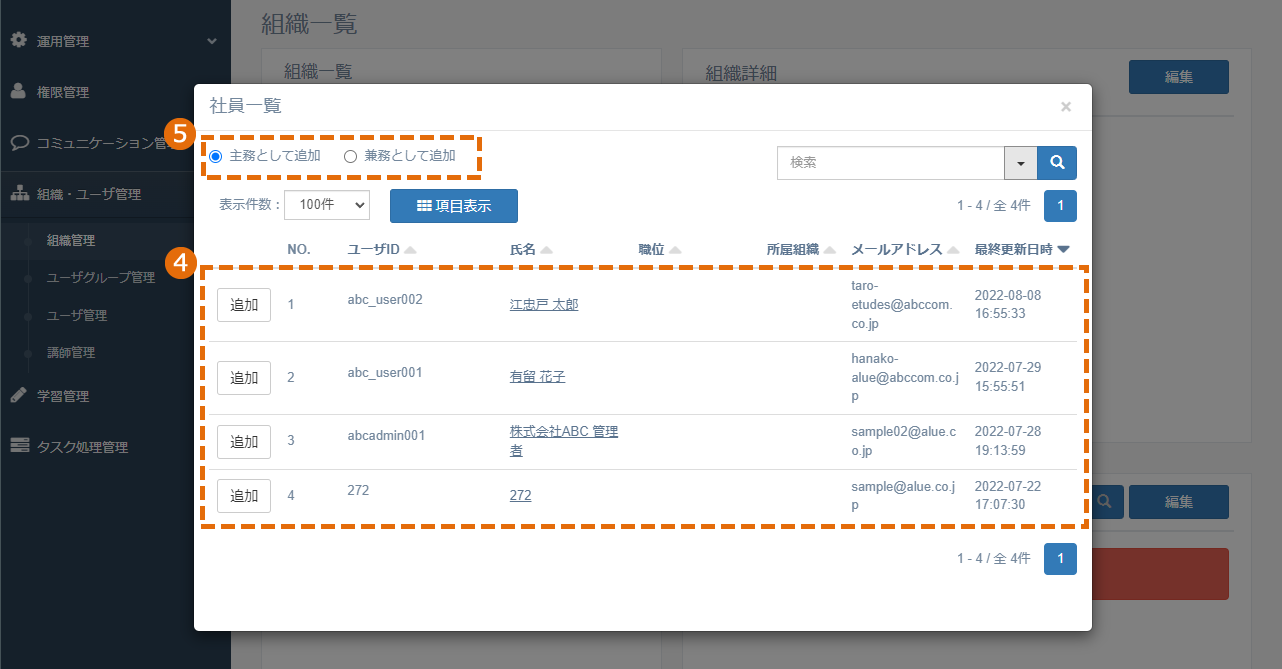Open the 272 name link
This screenshot has height=669, width=1282.
520,495
